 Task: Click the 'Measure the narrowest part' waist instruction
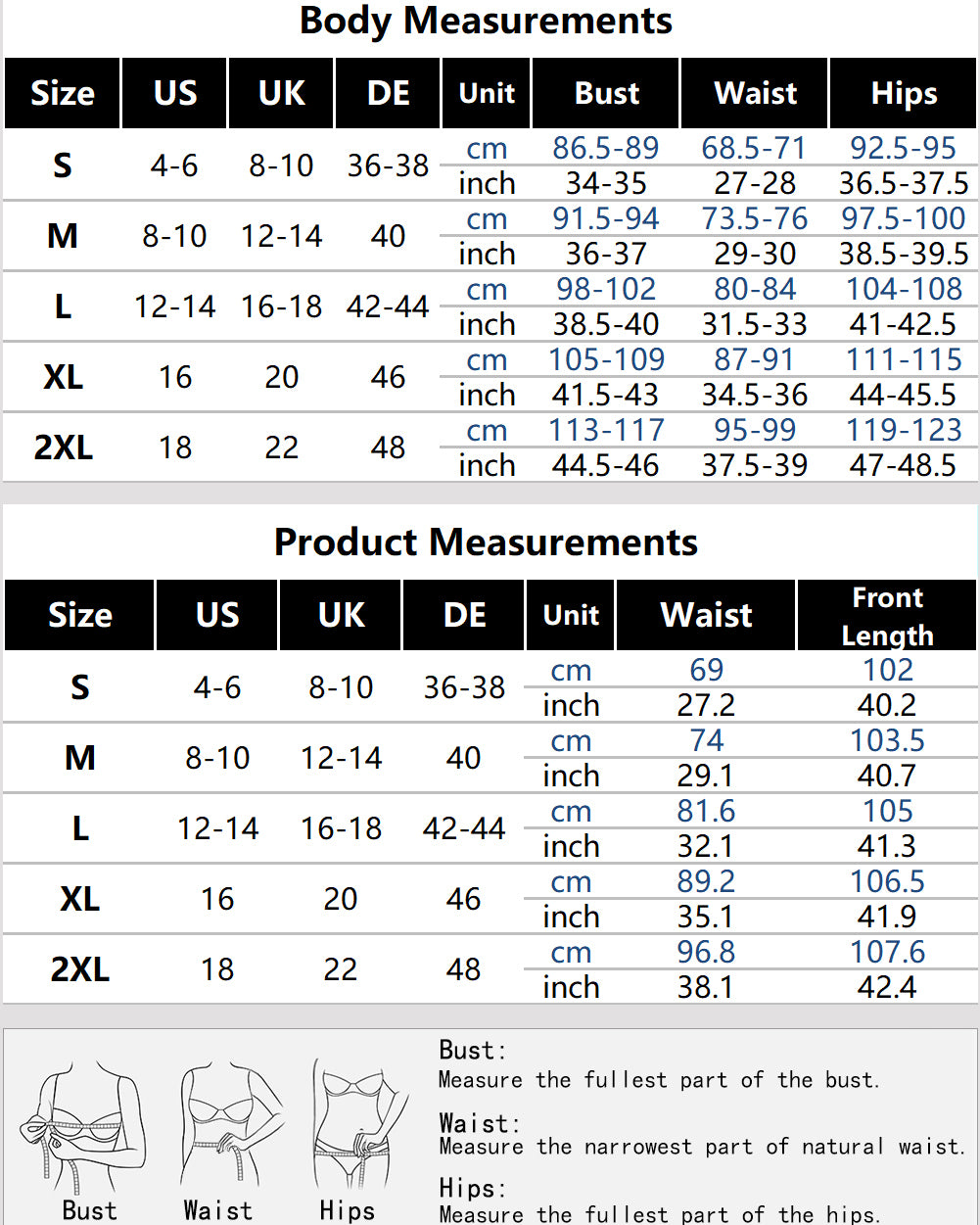pyautogui.click(x=703, y=1146)
